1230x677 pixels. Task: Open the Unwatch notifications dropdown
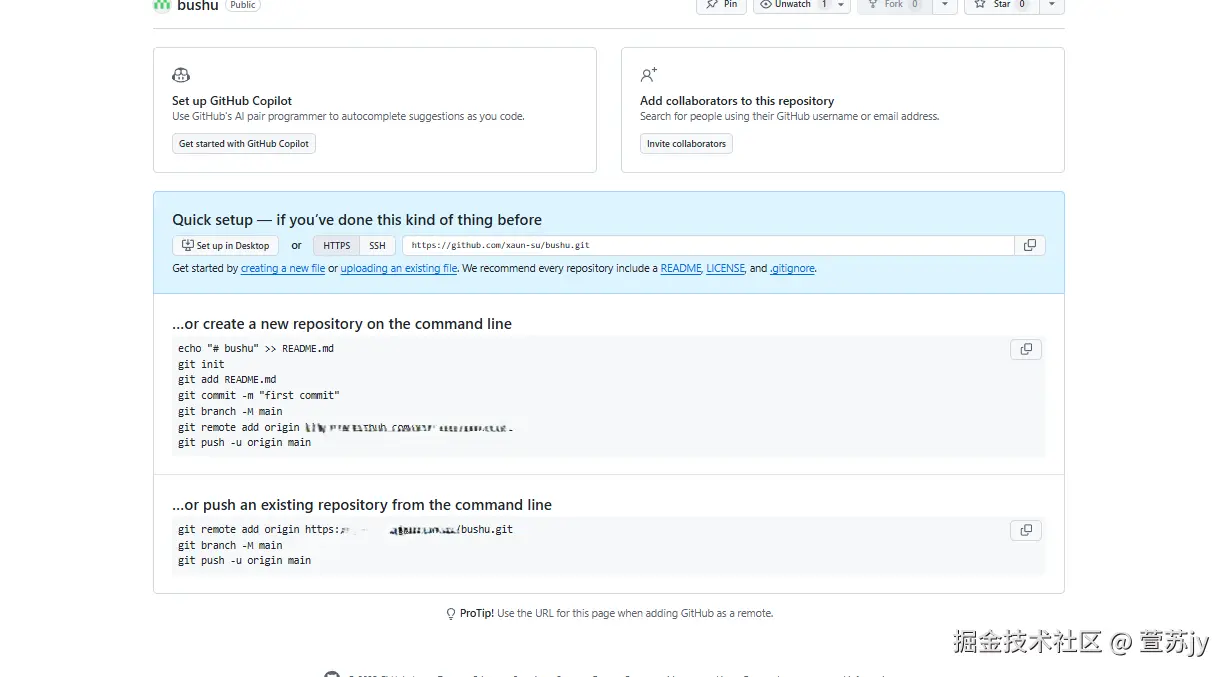point(801,5)
